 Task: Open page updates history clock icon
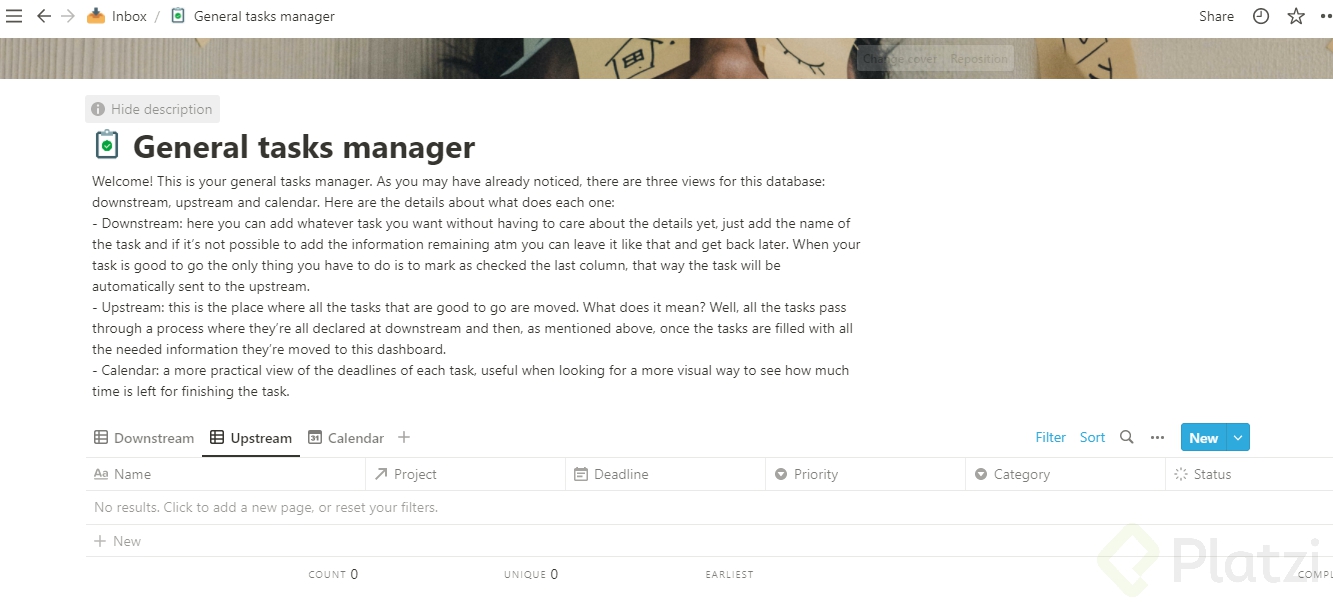[1261, 16]
